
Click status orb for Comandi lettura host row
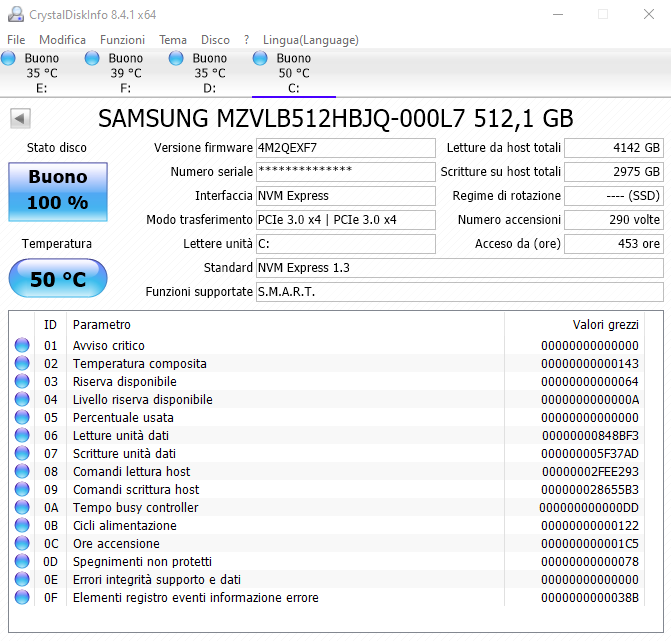click(x=22, y=471)
